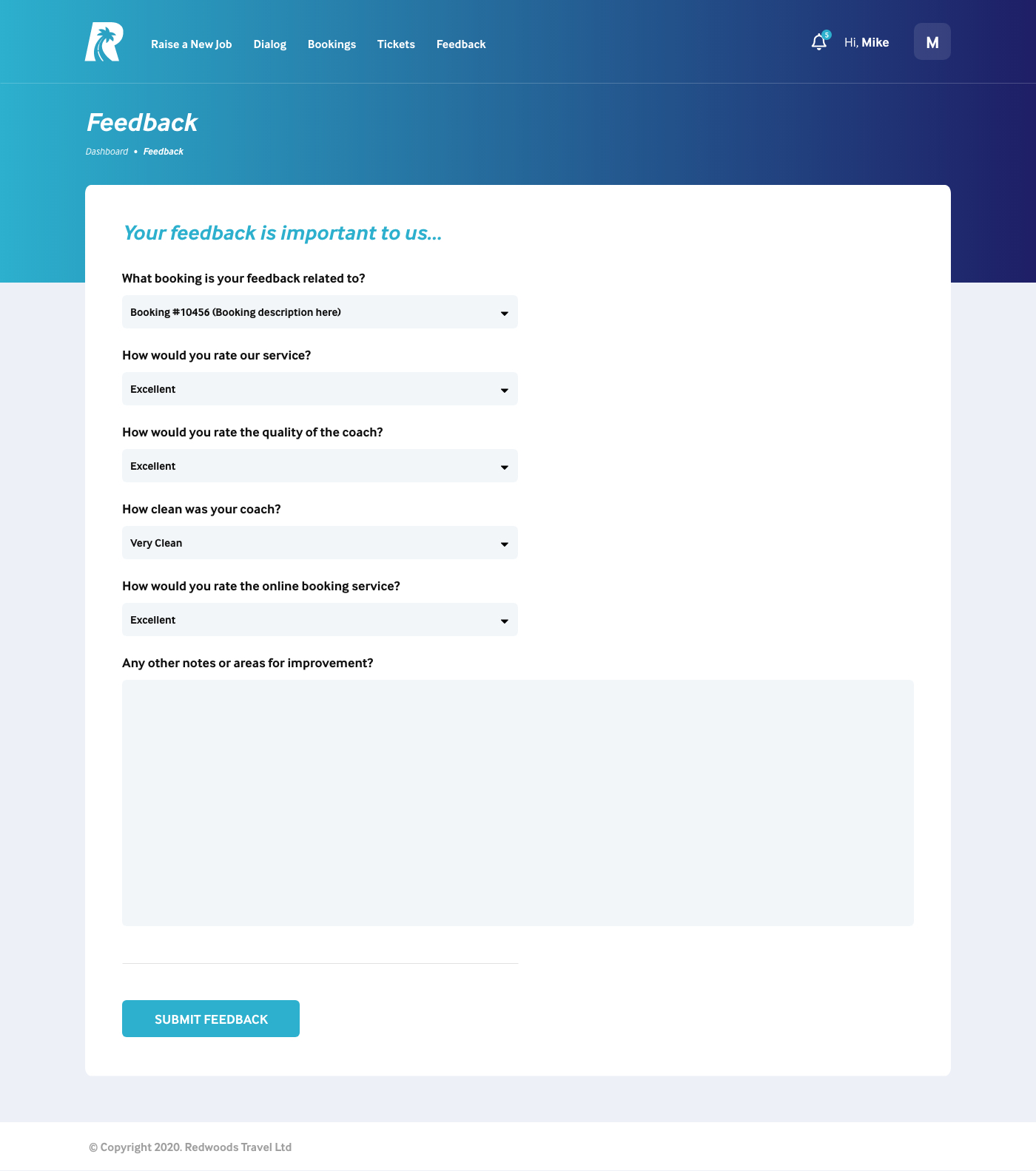Click into the other notes text area
The height and width of the screenshot is (1171, 1036).
[x=518, y=803]
